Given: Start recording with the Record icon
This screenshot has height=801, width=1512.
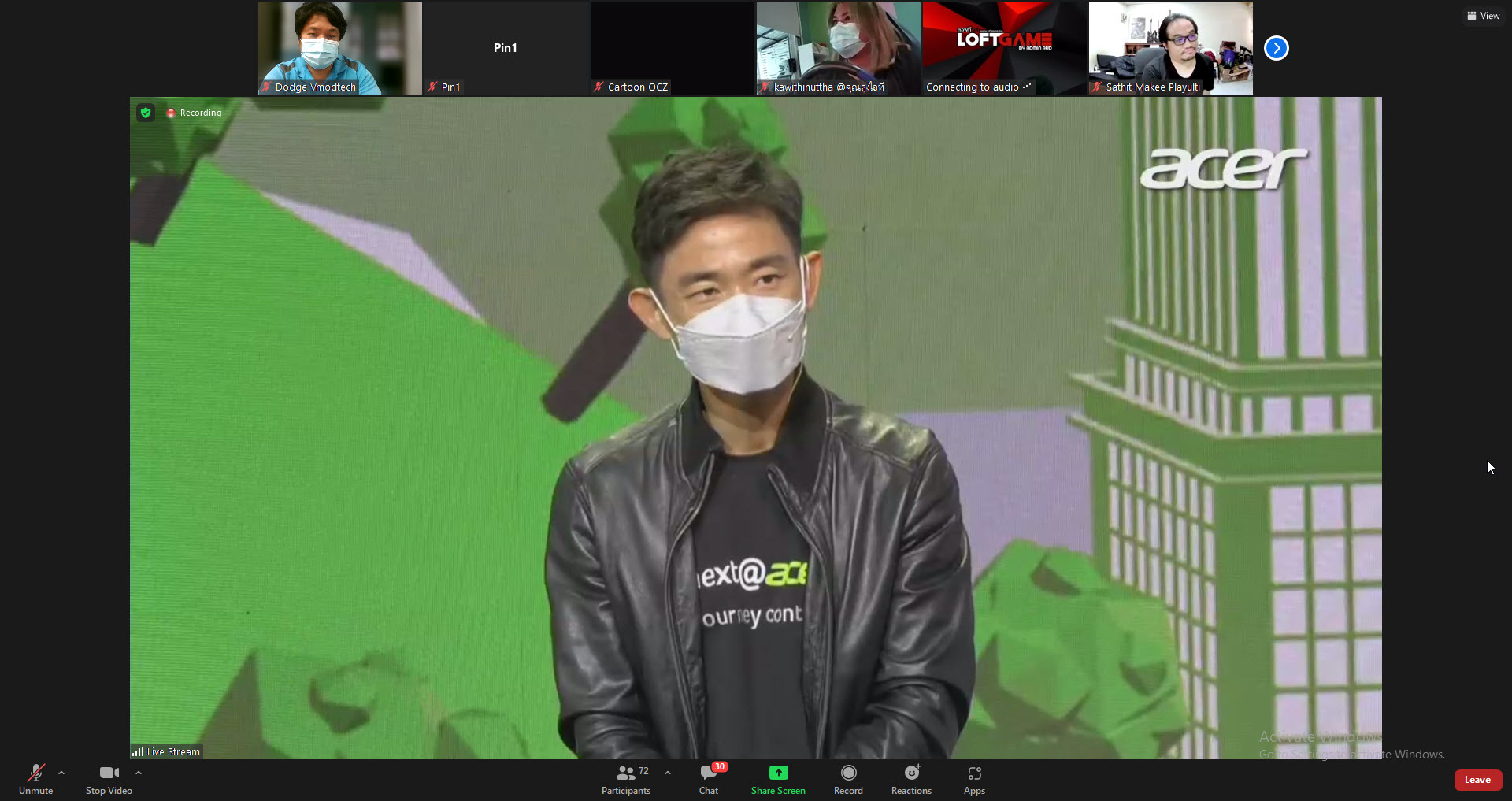Looking at the screenshot, I should [848, 773].
